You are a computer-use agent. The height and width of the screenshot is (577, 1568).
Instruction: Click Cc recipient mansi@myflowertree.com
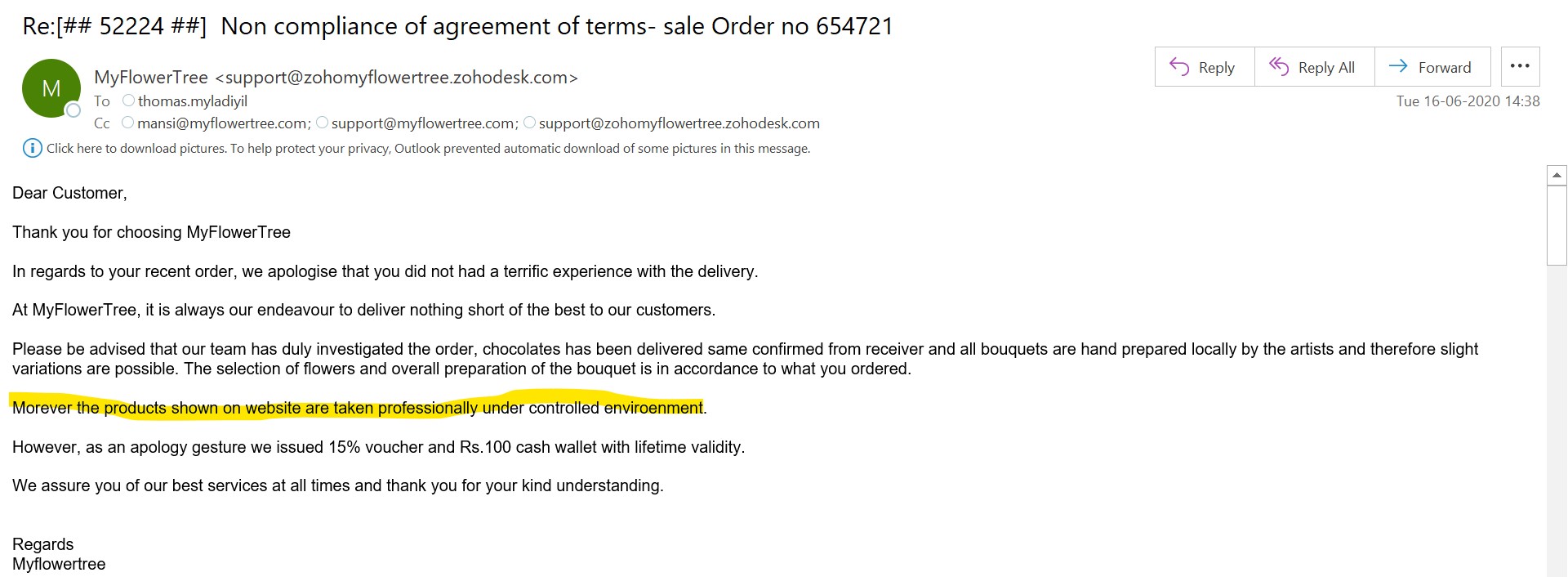click(x=222, y=123)
